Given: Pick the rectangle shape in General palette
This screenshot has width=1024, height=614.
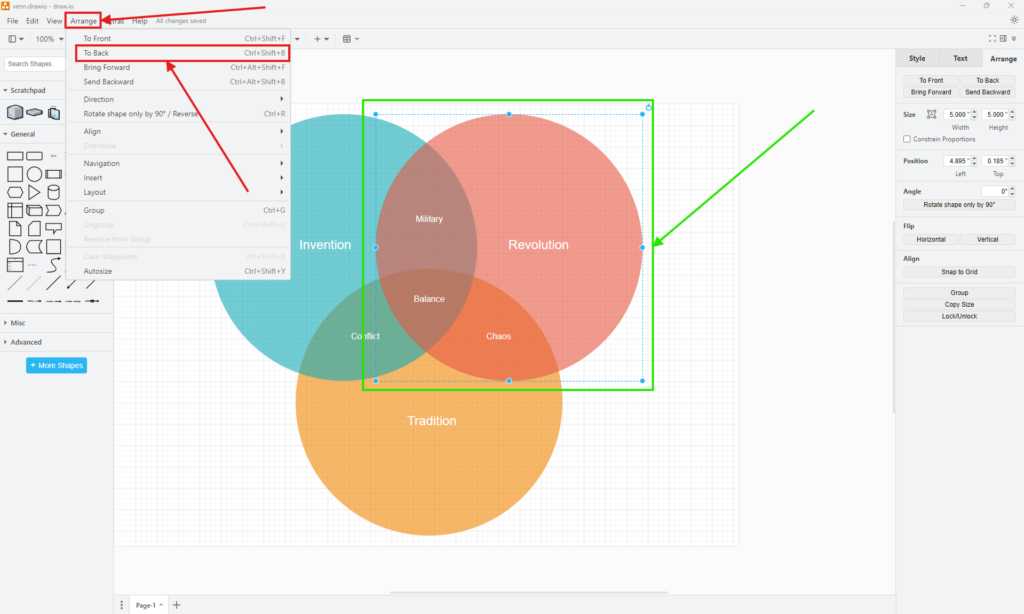Looking at the screenshot, I should (15, 156).
